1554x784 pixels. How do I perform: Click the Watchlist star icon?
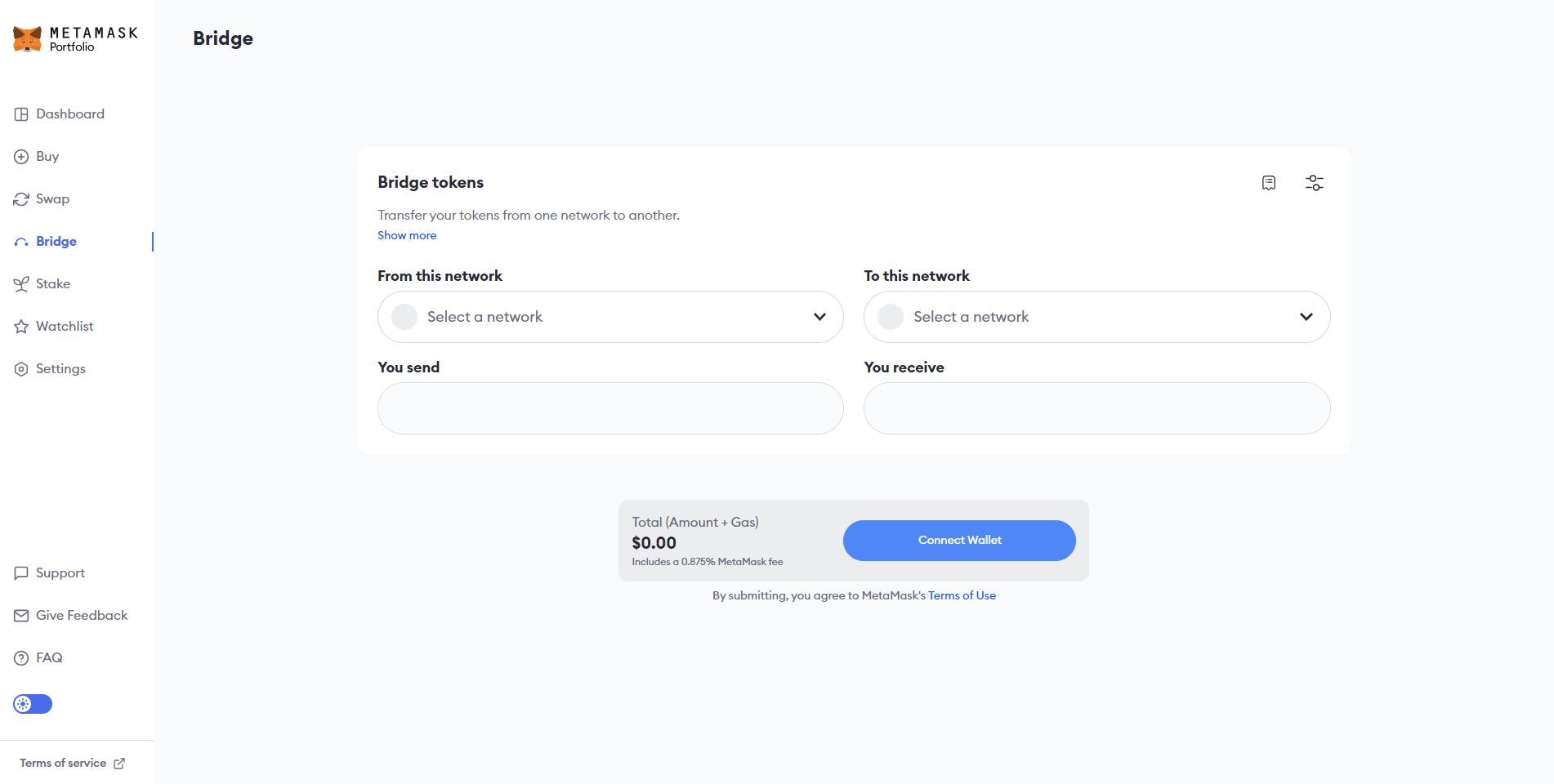[21, 327]
